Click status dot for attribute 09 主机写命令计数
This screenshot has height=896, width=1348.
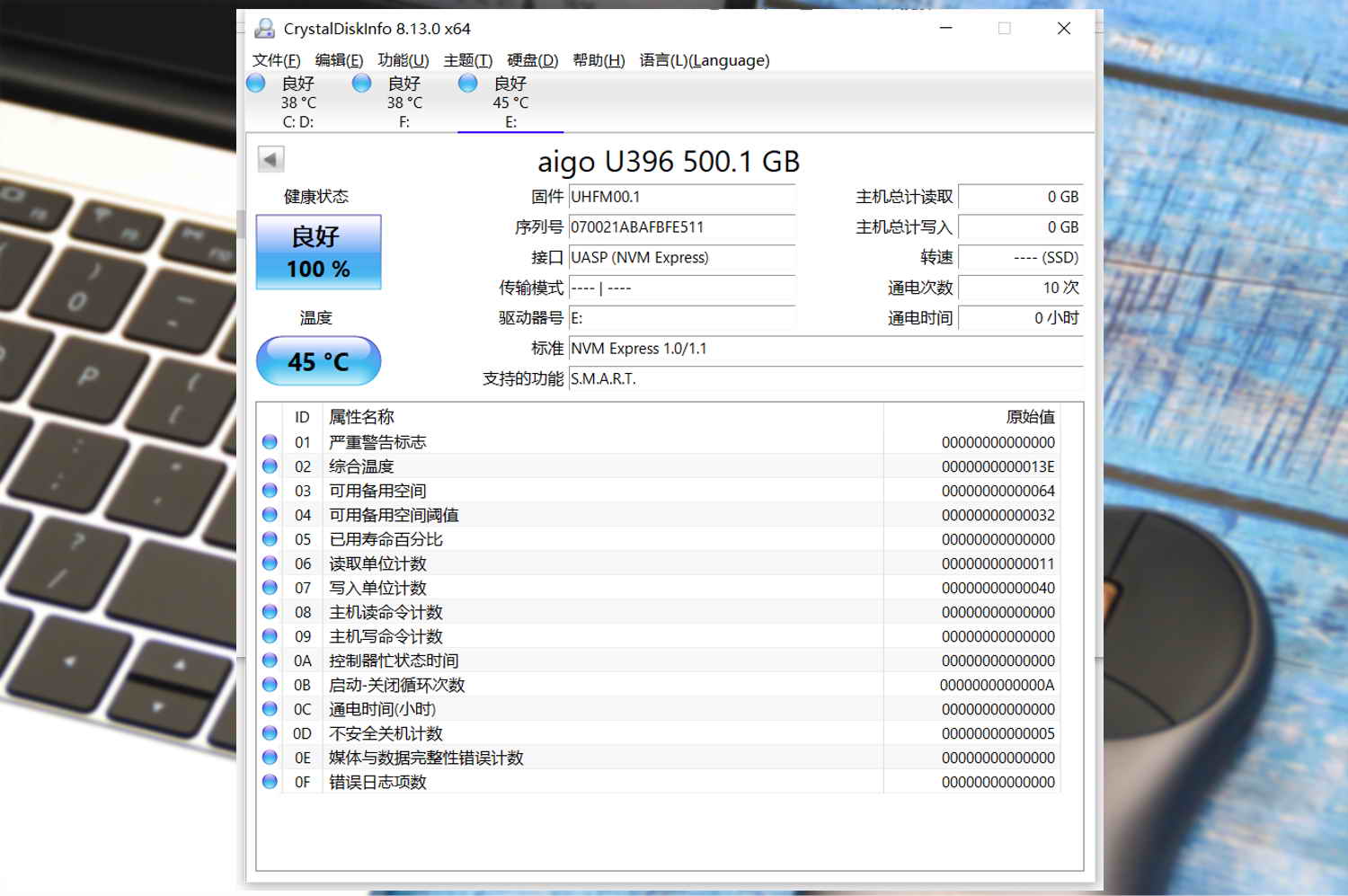tap(270, 636)
